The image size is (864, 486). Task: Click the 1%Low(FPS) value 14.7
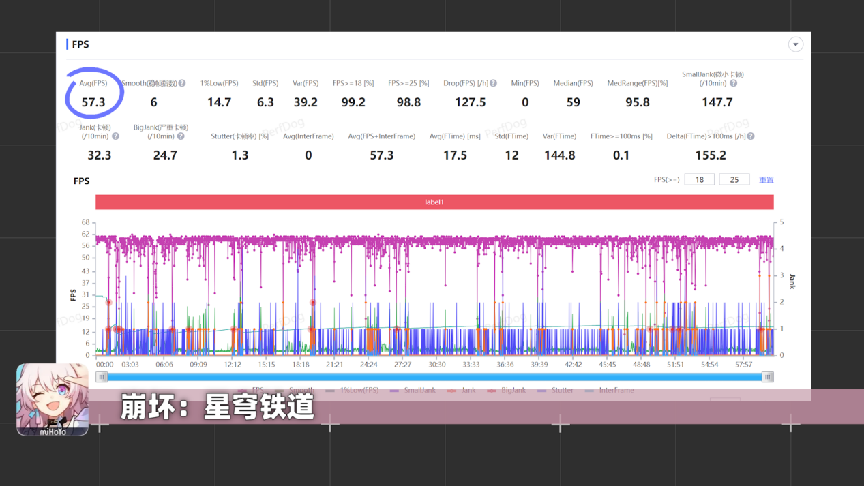[x=218, y=102]
